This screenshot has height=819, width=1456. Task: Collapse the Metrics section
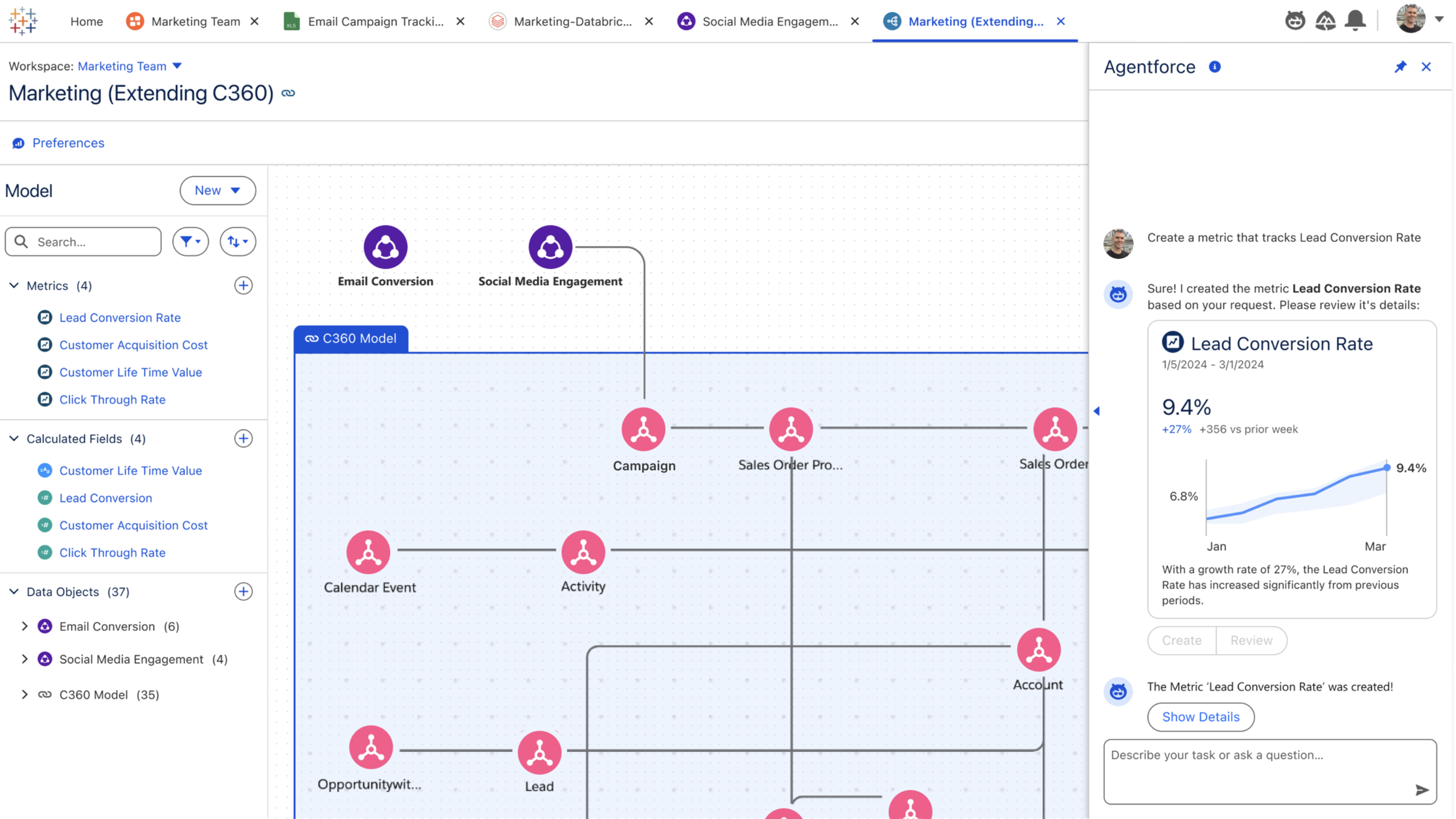[x=14, y=285]
